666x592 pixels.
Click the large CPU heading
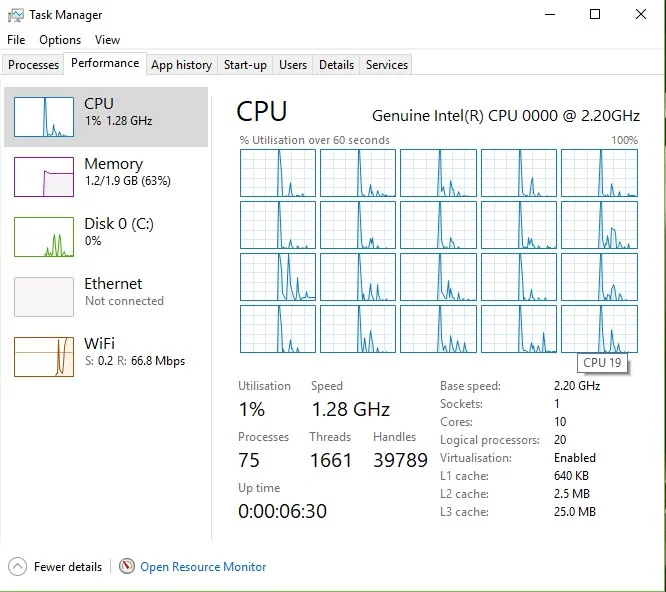pyautogui.click(x=262, y=111)
